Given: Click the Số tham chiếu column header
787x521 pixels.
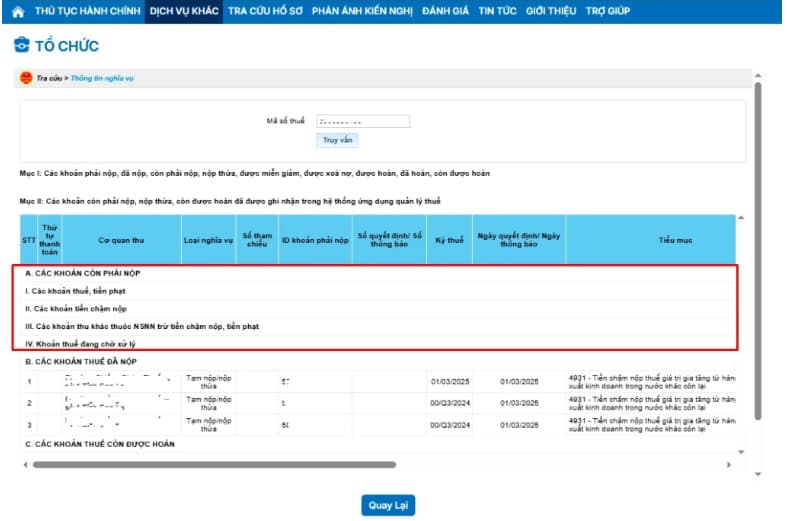Looking at the screenshot, I should point(257,240).
